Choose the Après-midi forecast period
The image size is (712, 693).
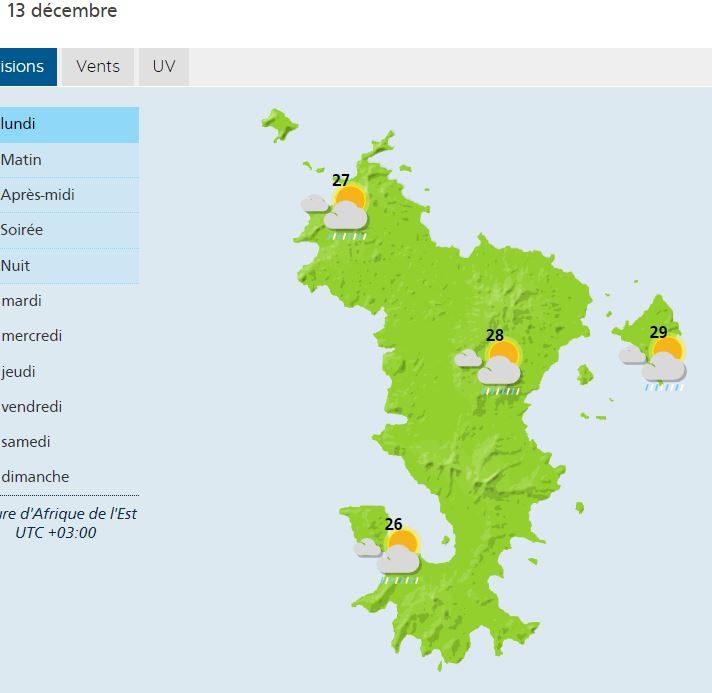(69, 195)
